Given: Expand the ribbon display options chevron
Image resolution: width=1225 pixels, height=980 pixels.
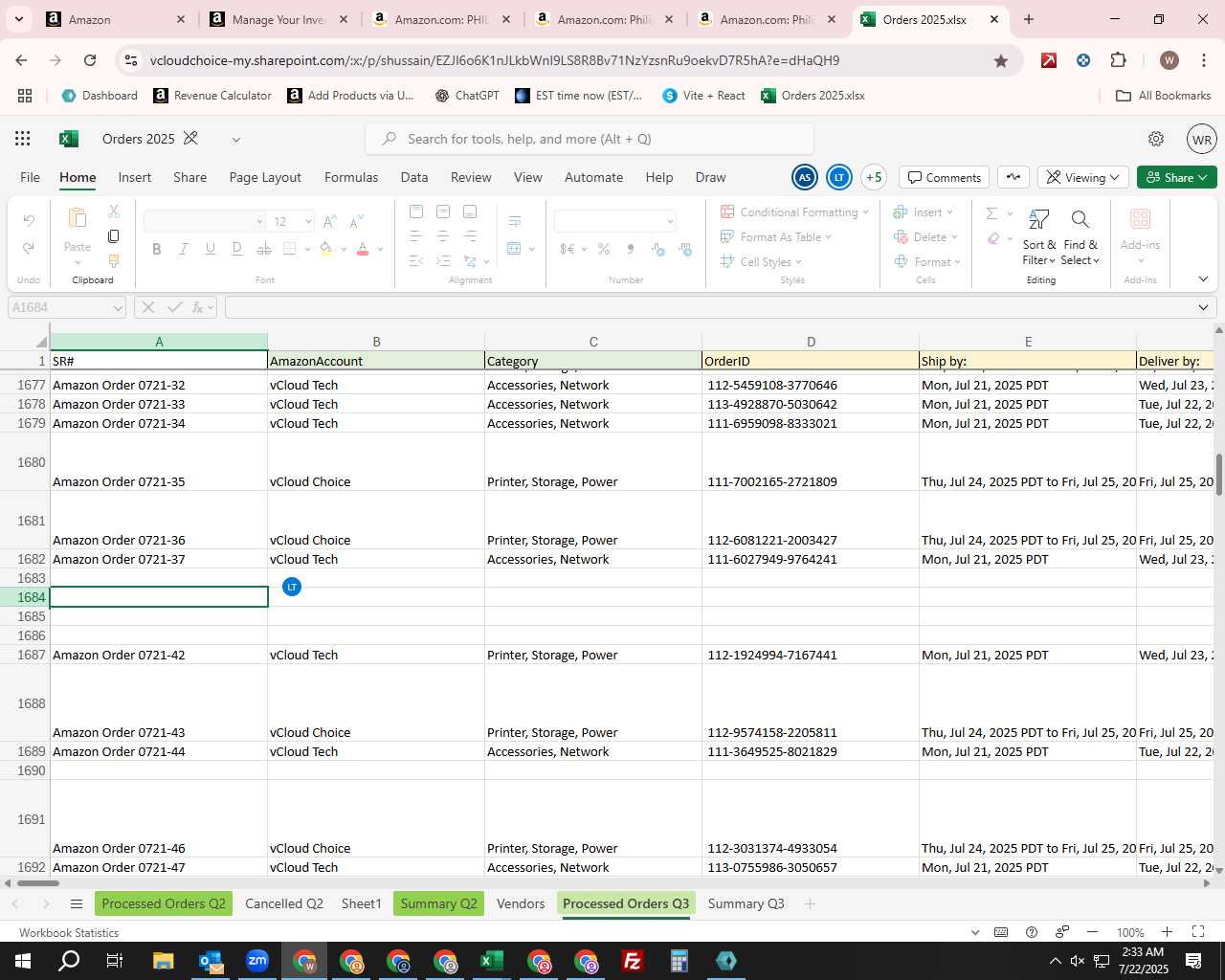Looking at the screenshot, I should tap(1203, 279).
